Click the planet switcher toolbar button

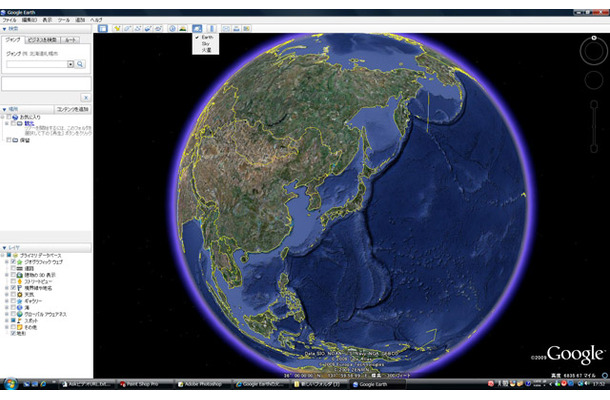[197, 28]
